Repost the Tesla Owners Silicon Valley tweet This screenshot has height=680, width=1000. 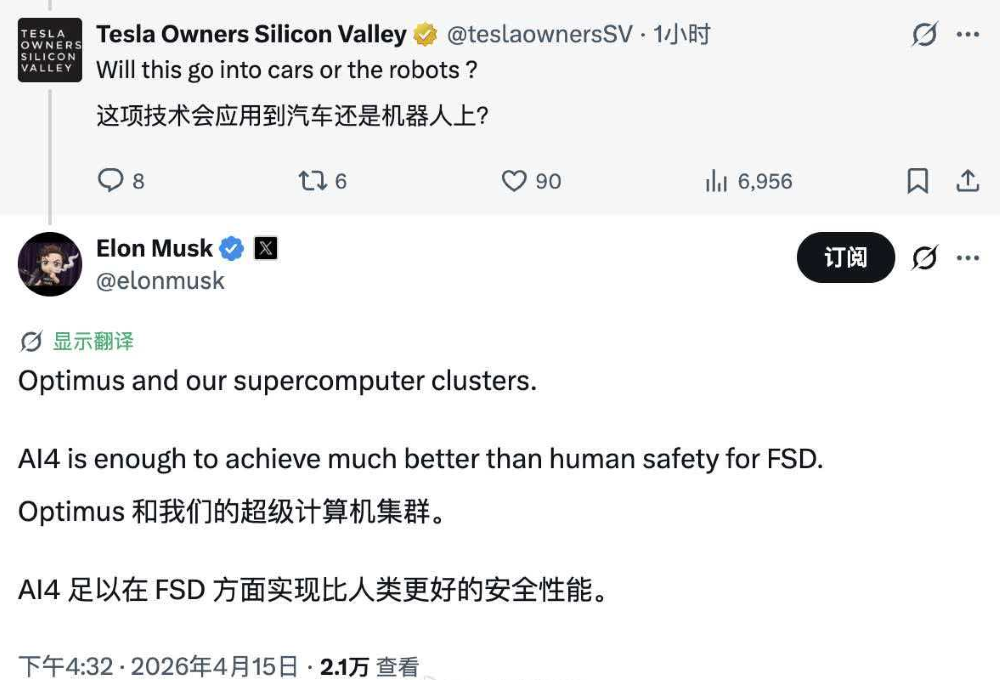click(x=310, y=181)
